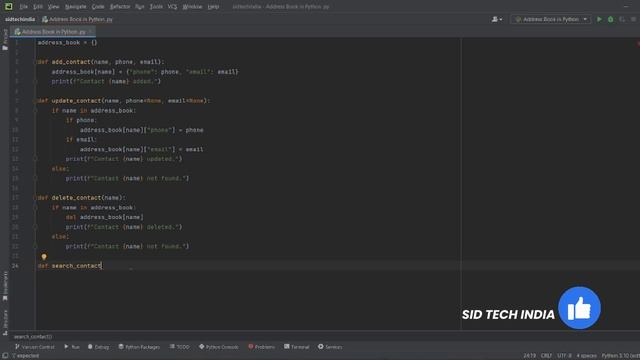Screen dimensions: 640x360
Task: Click the PyCharm application logo
Action: click(8, 7)
